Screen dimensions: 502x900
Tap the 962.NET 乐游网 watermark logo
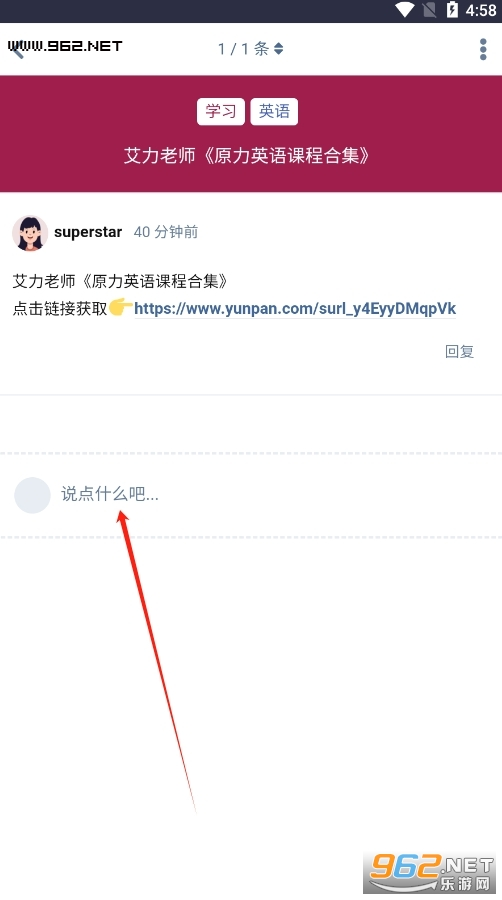click(430, 872)
